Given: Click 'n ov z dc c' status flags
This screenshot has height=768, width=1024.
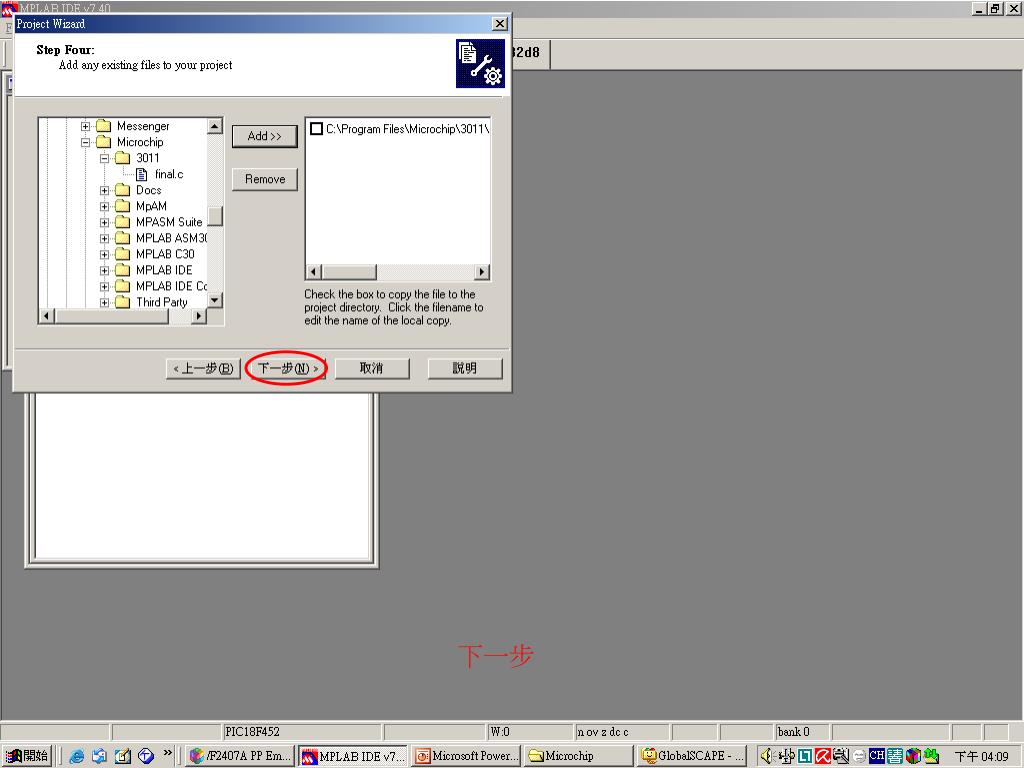Looking at the screenshot, I should click(603, 732).
